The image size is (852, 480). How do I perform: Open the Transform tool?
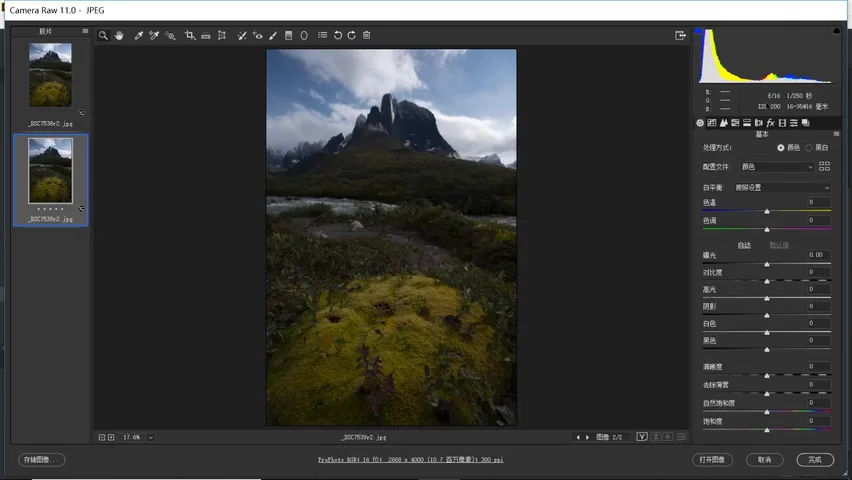tap(222, 35)
